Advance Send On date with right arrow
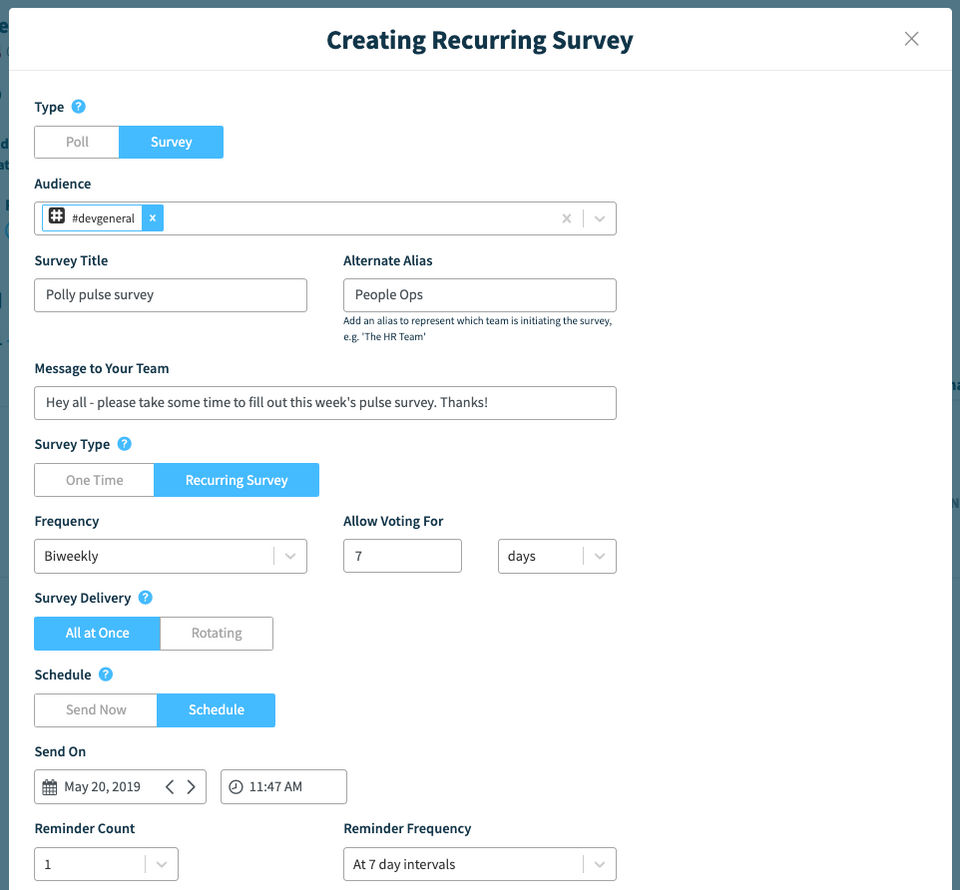Image resolution: width=960 pixels, height=890 pixels. click(x=191, y=787)
